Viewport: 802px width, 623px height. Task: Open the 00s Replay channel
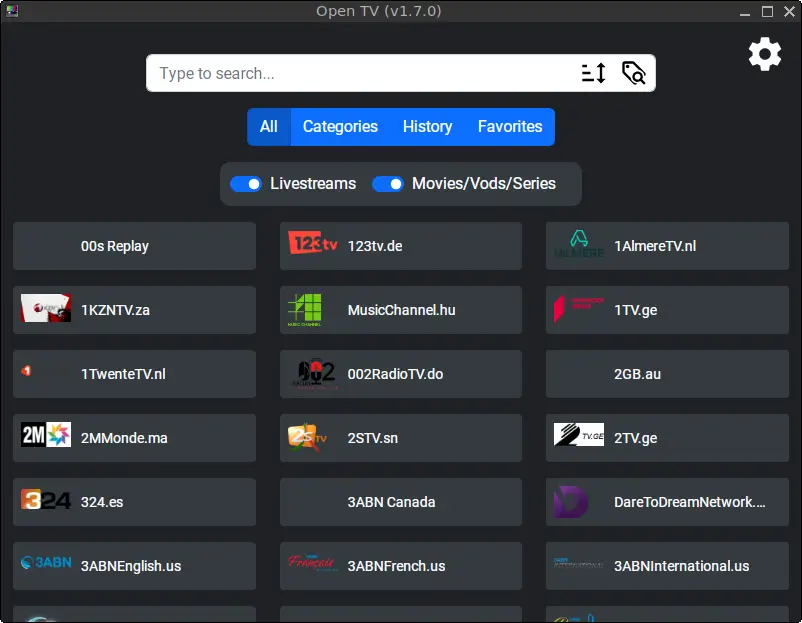coord(135,246)
